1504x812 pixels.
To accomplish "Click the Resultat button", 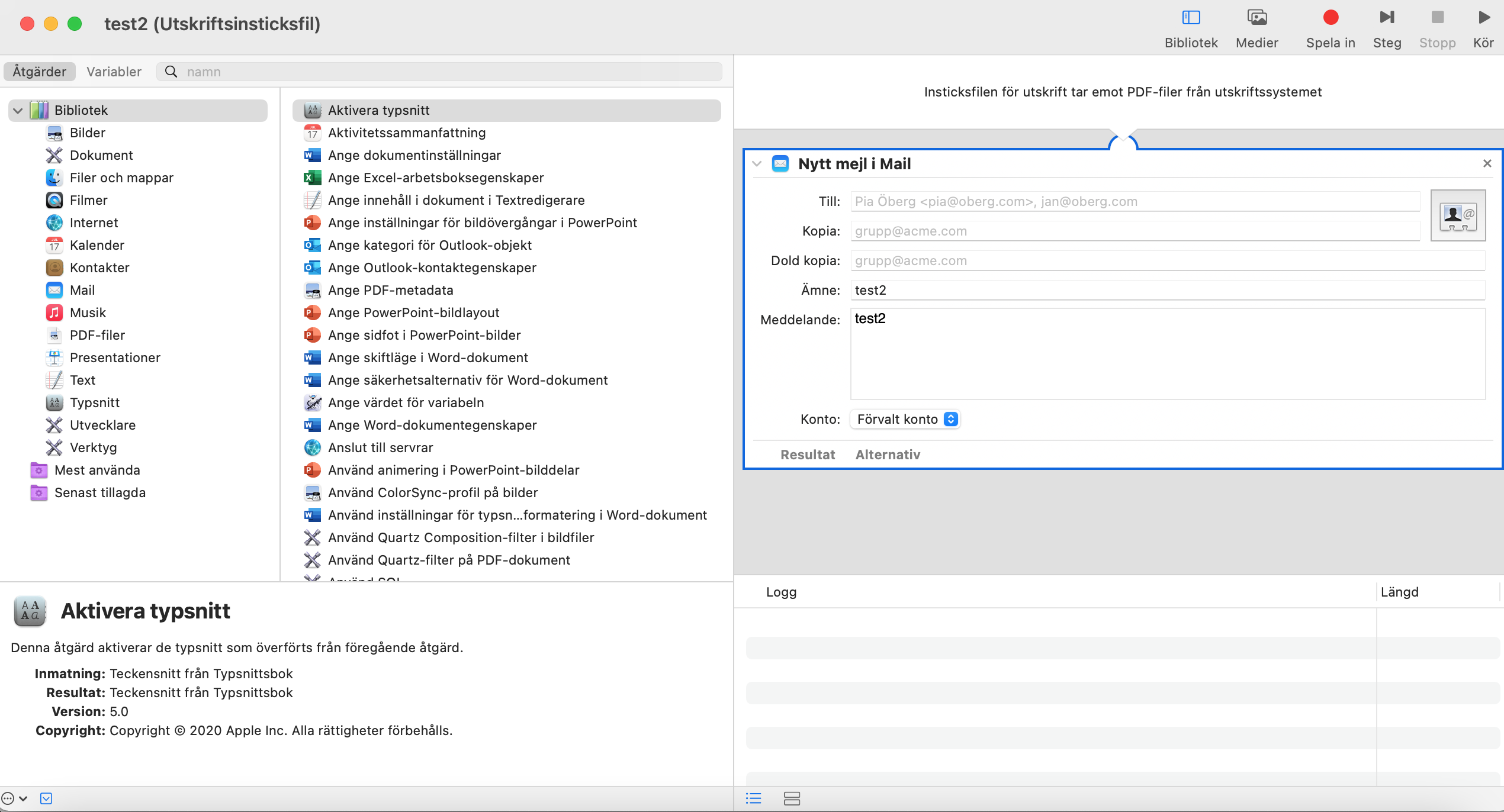I will click(x=807, y=455).
